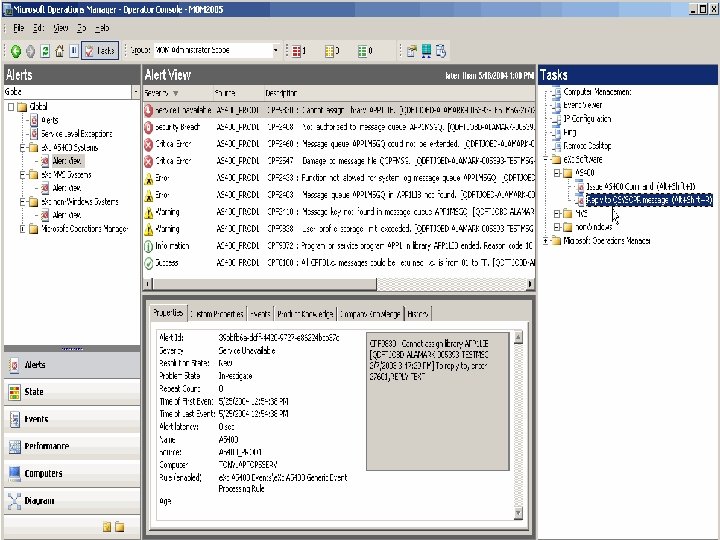Click the Alerts navigation button

coord(72,365)
